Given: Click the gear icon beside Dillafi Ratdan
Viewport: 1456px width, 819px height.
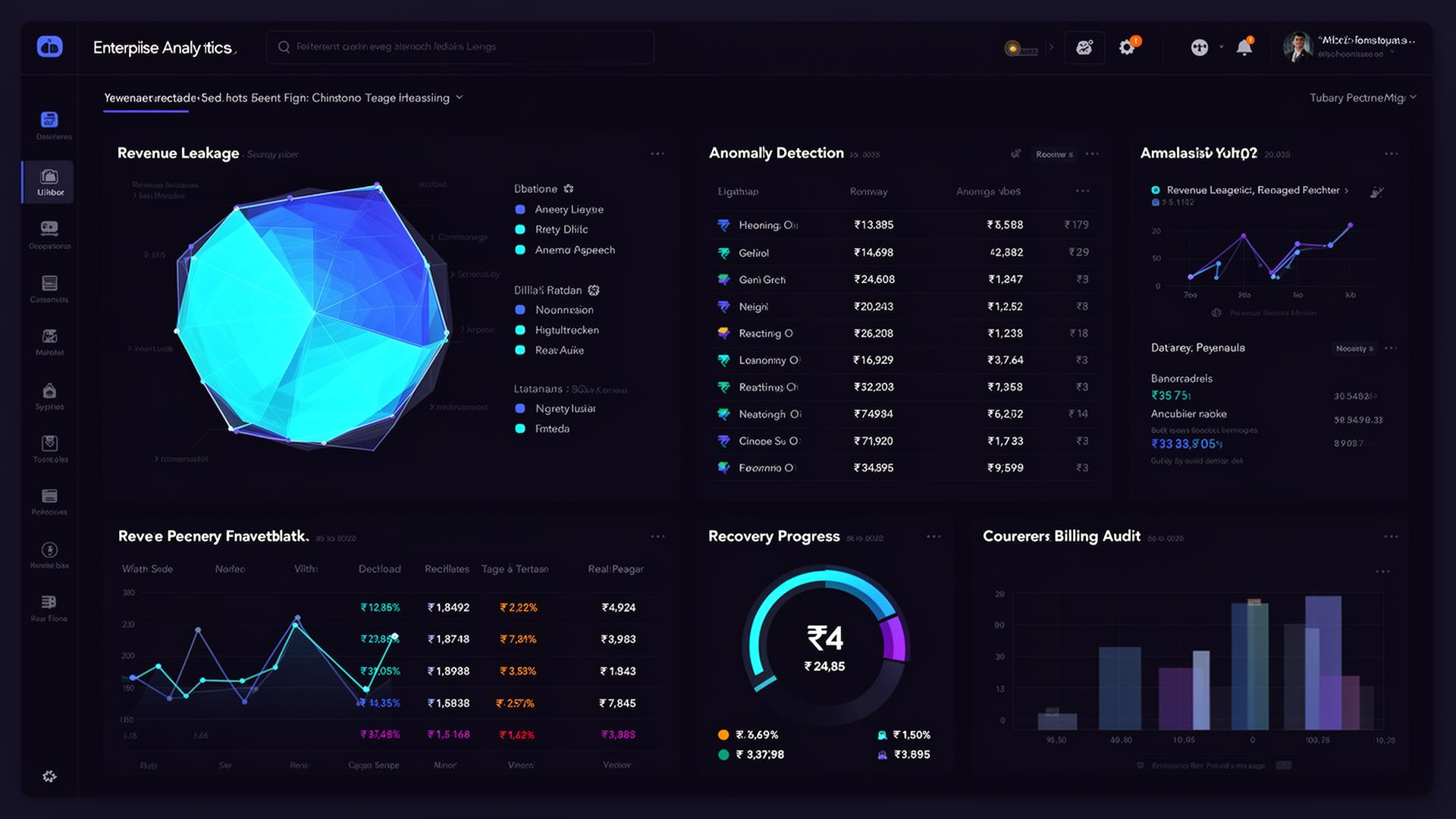Looking at the screenshot, I should tap(594, 290).
